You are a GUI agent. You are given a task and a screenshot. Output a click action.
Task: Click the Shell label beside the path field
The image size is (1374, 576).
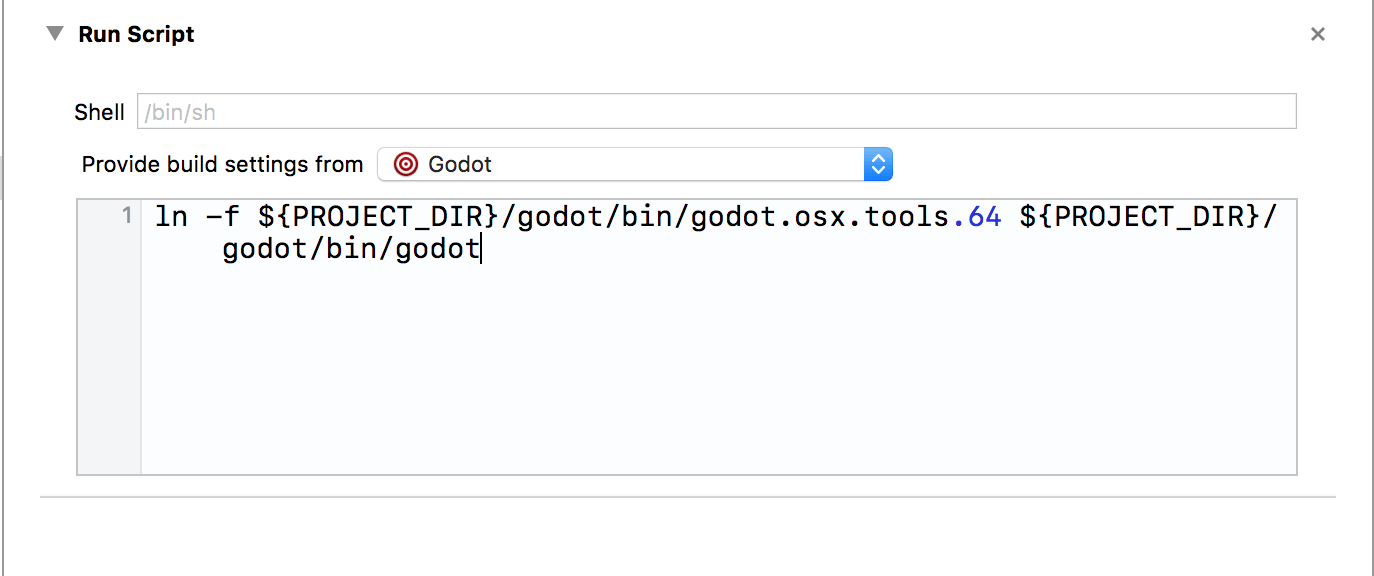pyautogui.click(x=99, y=111)
